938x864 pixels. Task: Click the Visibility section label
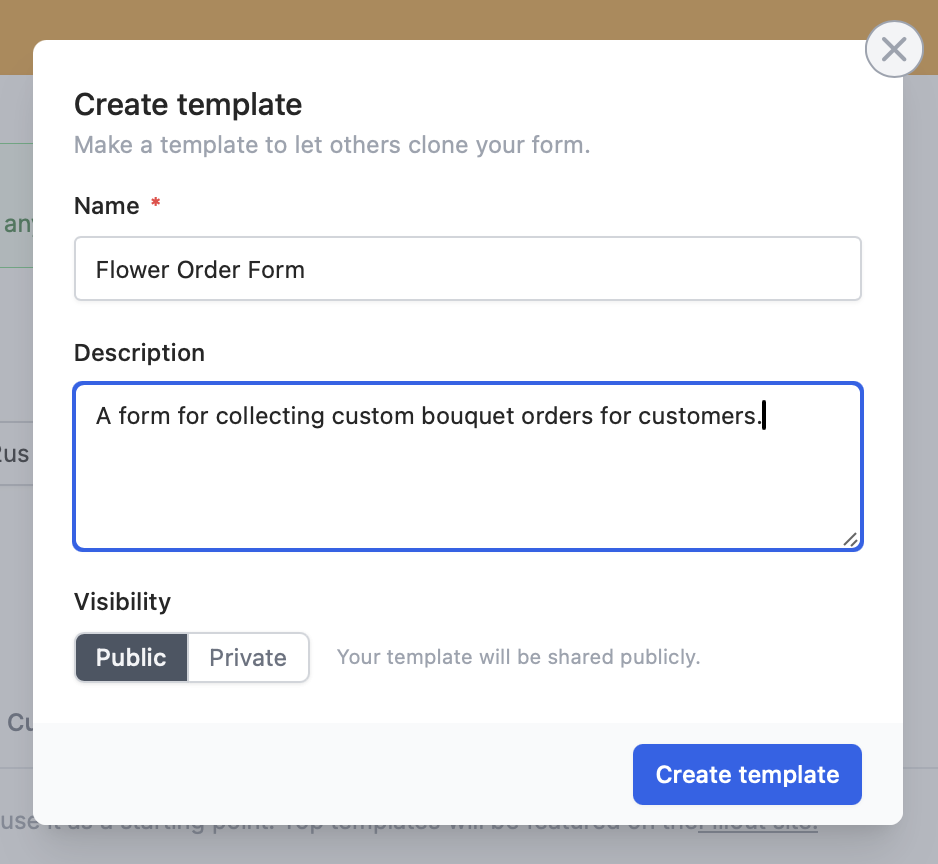coord(123,601)
